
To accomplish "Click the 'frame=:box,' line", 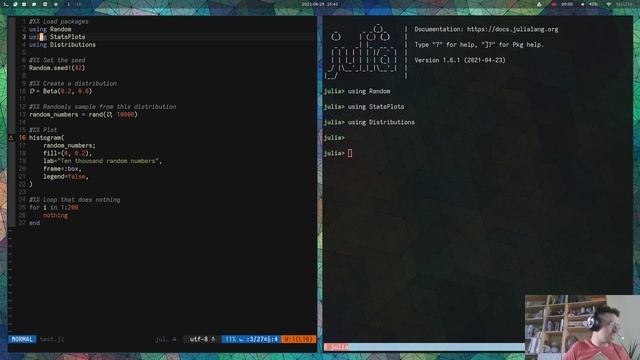I will click(x=62, y=169).
